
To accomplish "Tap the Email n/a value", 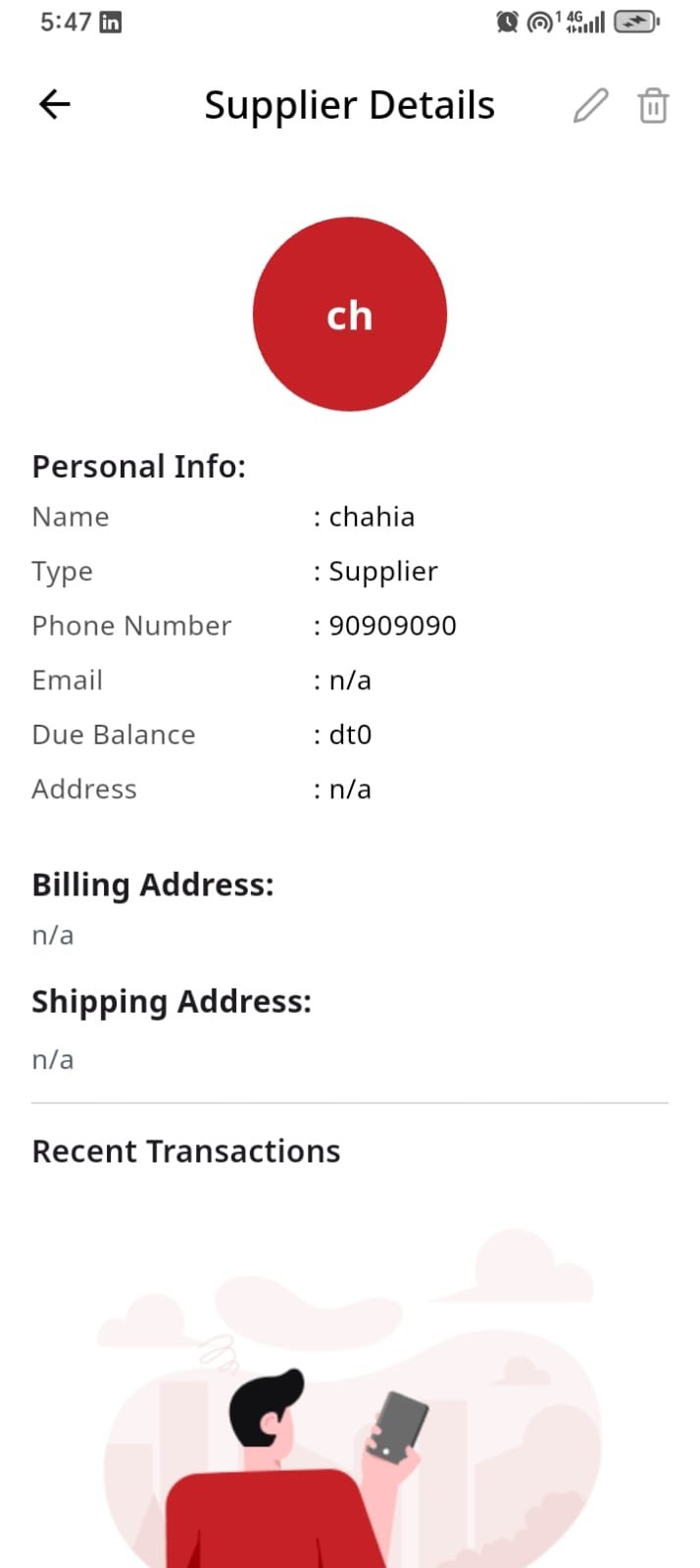I will [350, 681].
